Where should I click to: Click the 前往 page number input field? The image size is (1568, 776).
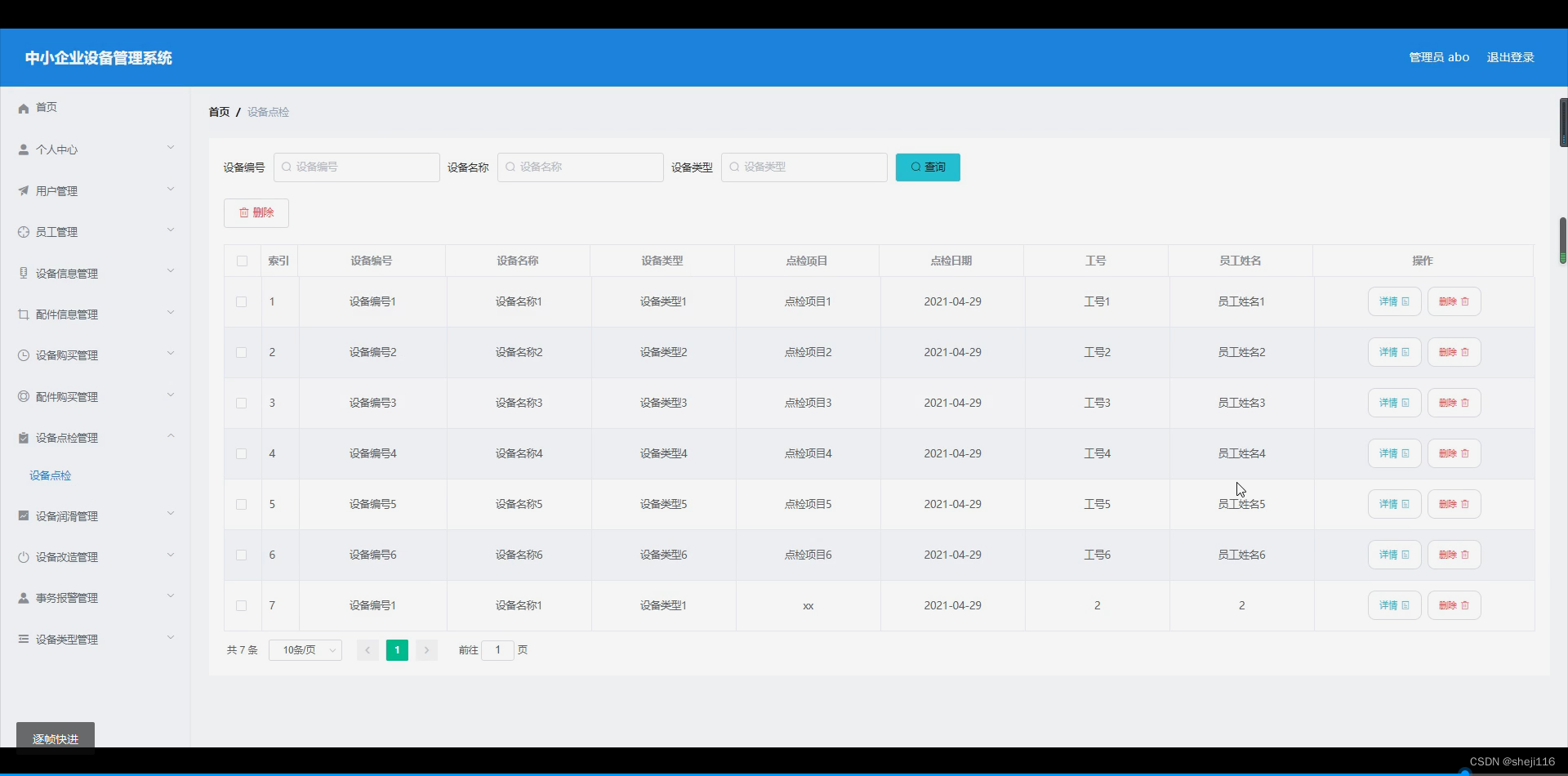point(498,650)
